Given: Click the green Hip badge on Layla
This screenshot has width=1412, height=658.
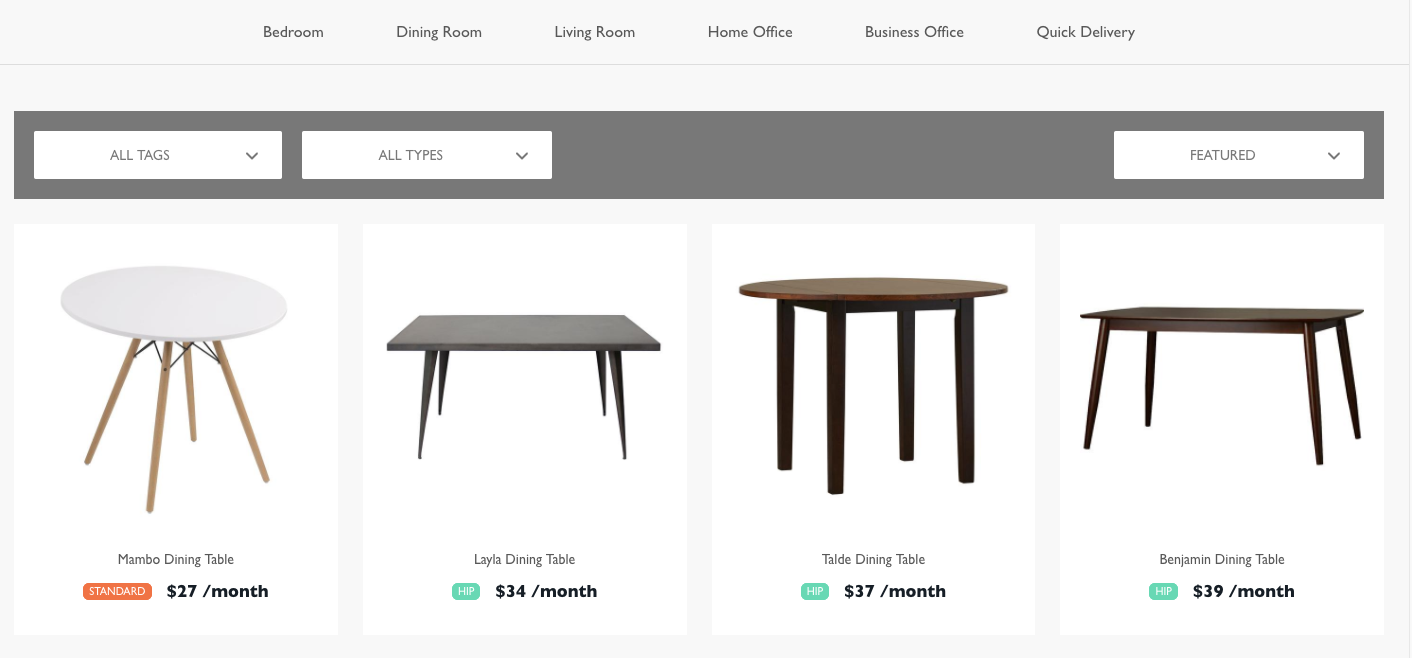Looking at the screenshot, I should pyautogui.click(x=466, y=591).
